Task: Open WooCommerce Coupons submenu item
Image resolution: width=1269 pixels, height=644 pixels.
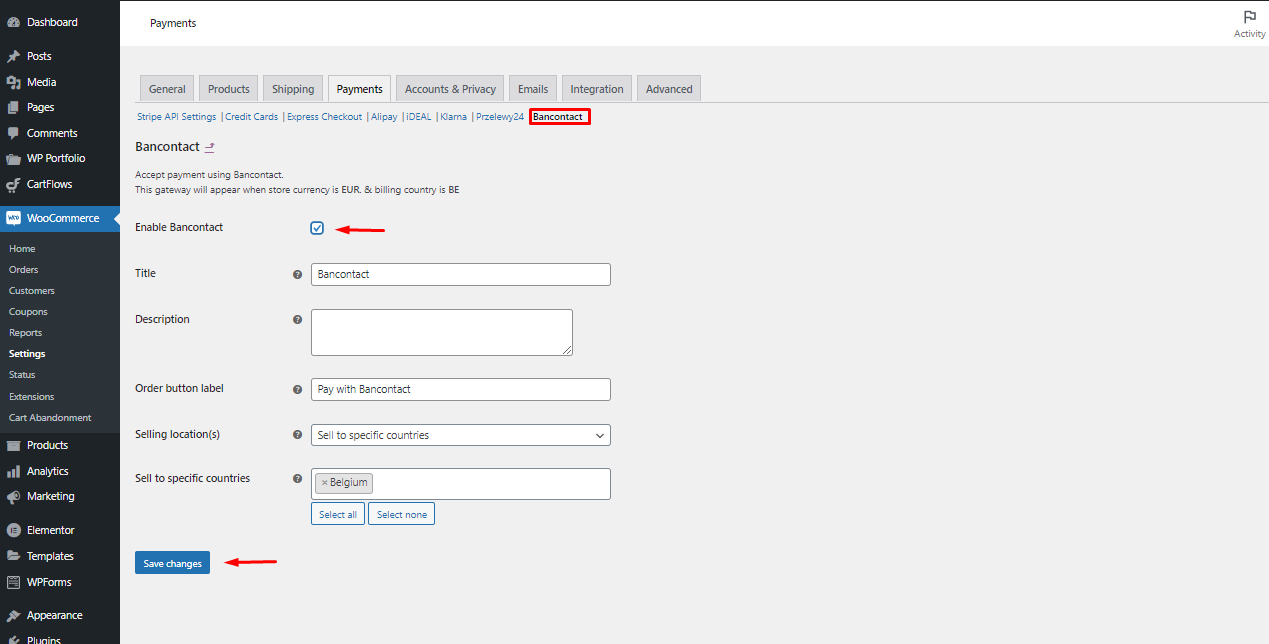Action: tap(28, 312)
